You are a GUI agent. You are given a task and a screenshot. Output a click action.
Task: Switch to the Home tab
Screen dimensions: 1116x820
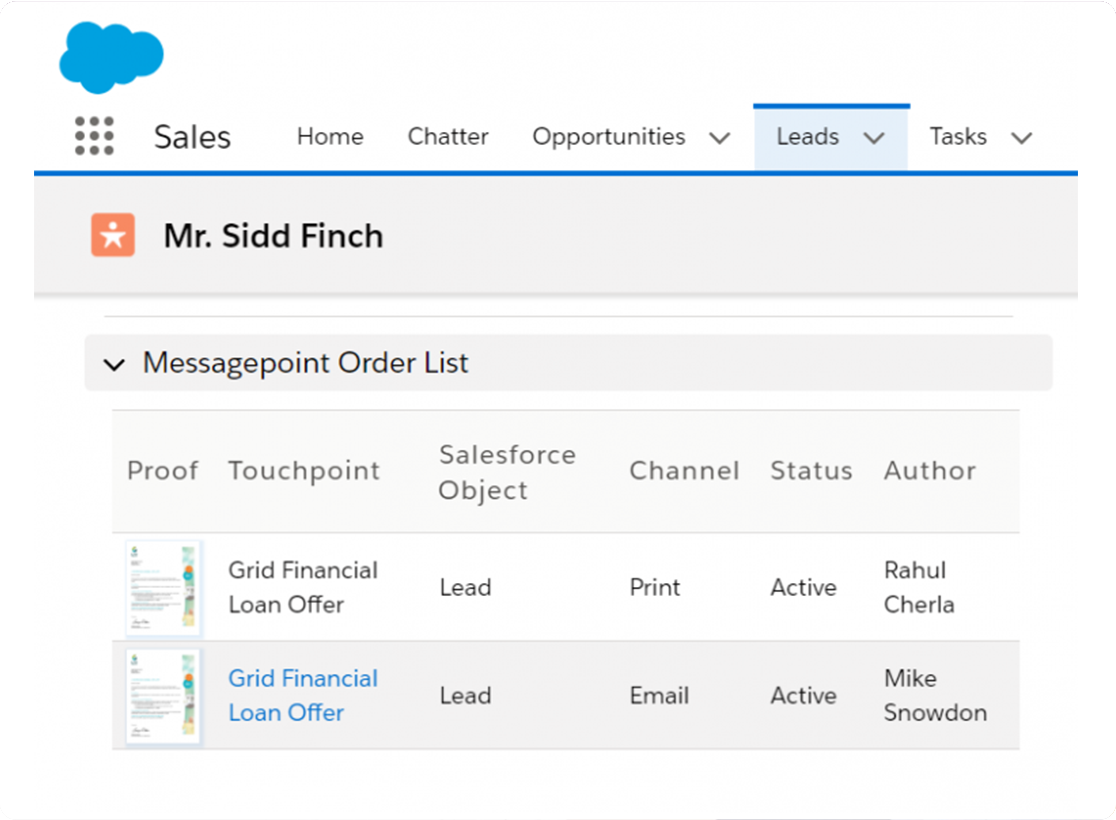(330, 137)
